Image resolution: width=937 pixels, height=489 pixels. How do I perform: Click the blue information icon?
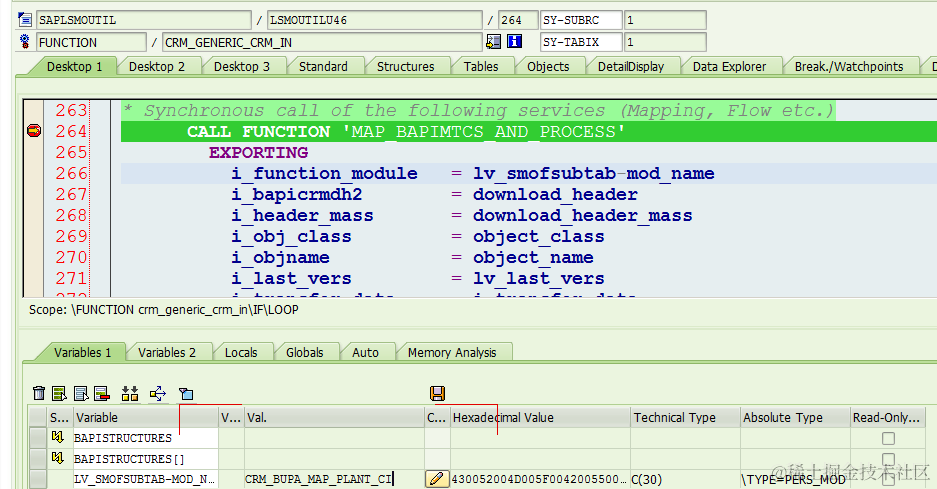click(x=515, y=41)
